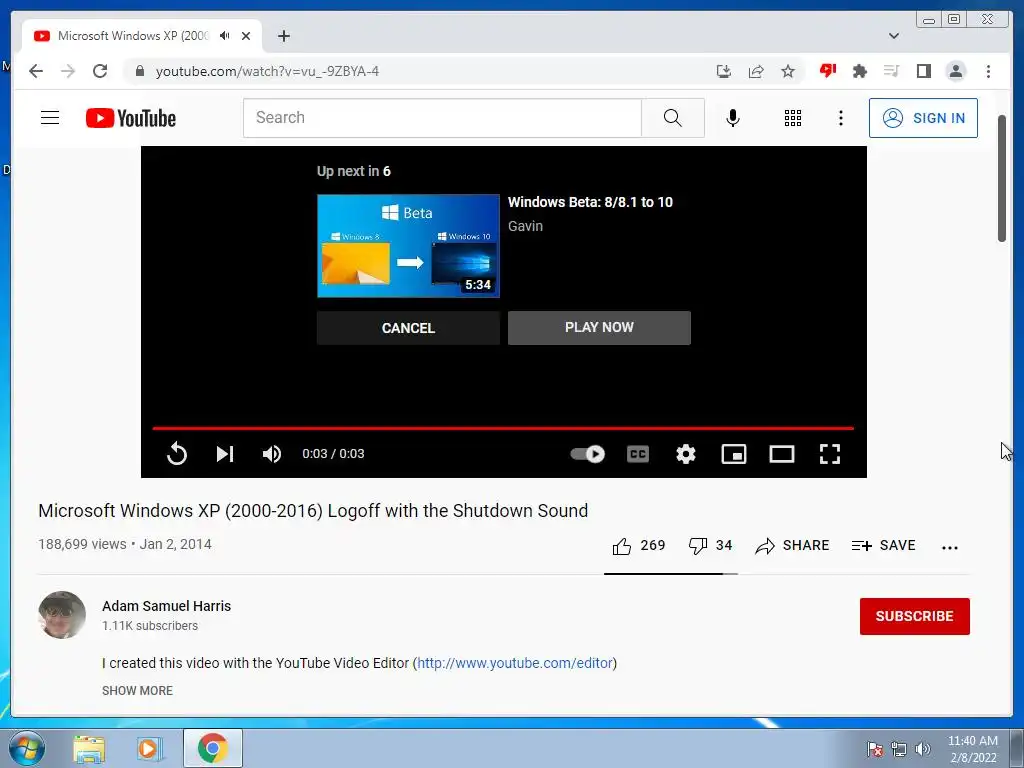Image resolution: width=1024 pixels, height=768 pixels.
Task: Open the Chrome extensions puzzle menu
Action: click(x=859, y=71)
